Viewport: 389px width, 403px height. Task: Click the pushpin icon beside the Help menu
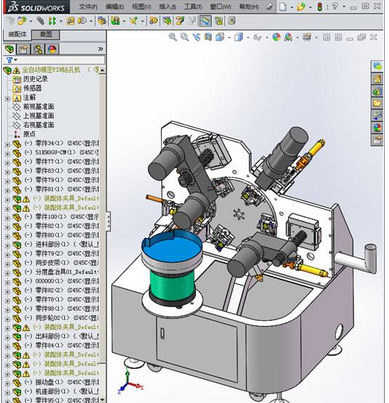pyautogui.click(x=269, y=7)
